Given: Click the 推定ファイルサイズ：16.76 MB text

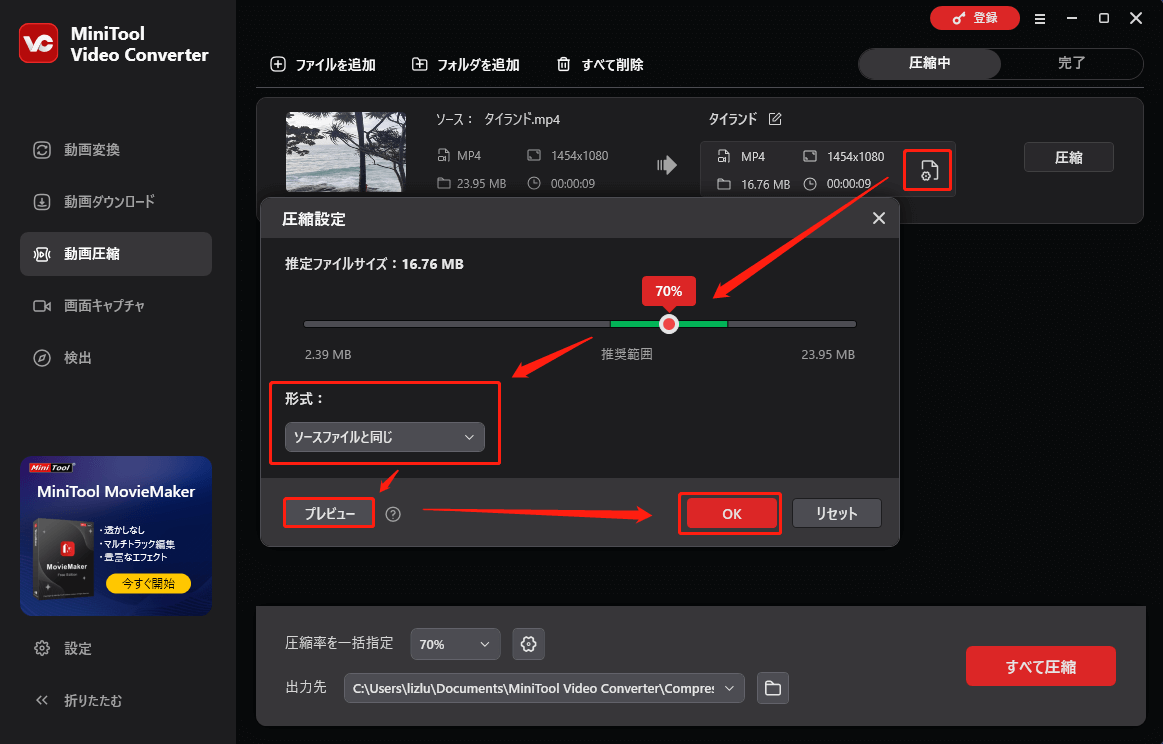Looking at the screenshot, I should [x=375, y=264].
